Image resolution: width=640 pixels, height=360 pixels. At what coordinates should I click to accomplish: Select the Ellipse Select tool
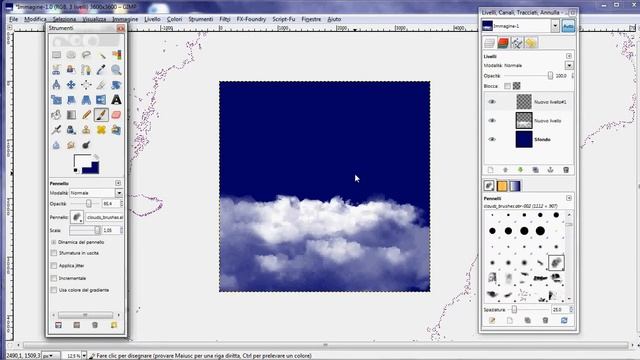(x=71, y=55)
